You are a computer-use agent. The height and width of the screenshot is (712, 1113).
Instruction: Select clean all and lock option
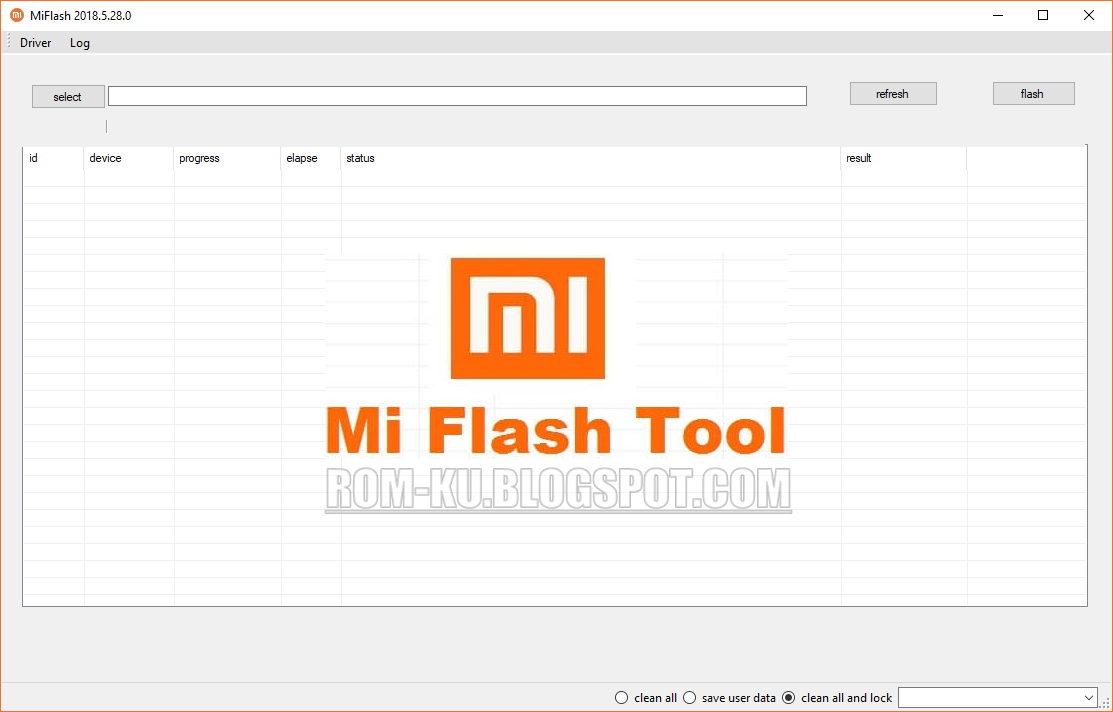tap(838, 698)
